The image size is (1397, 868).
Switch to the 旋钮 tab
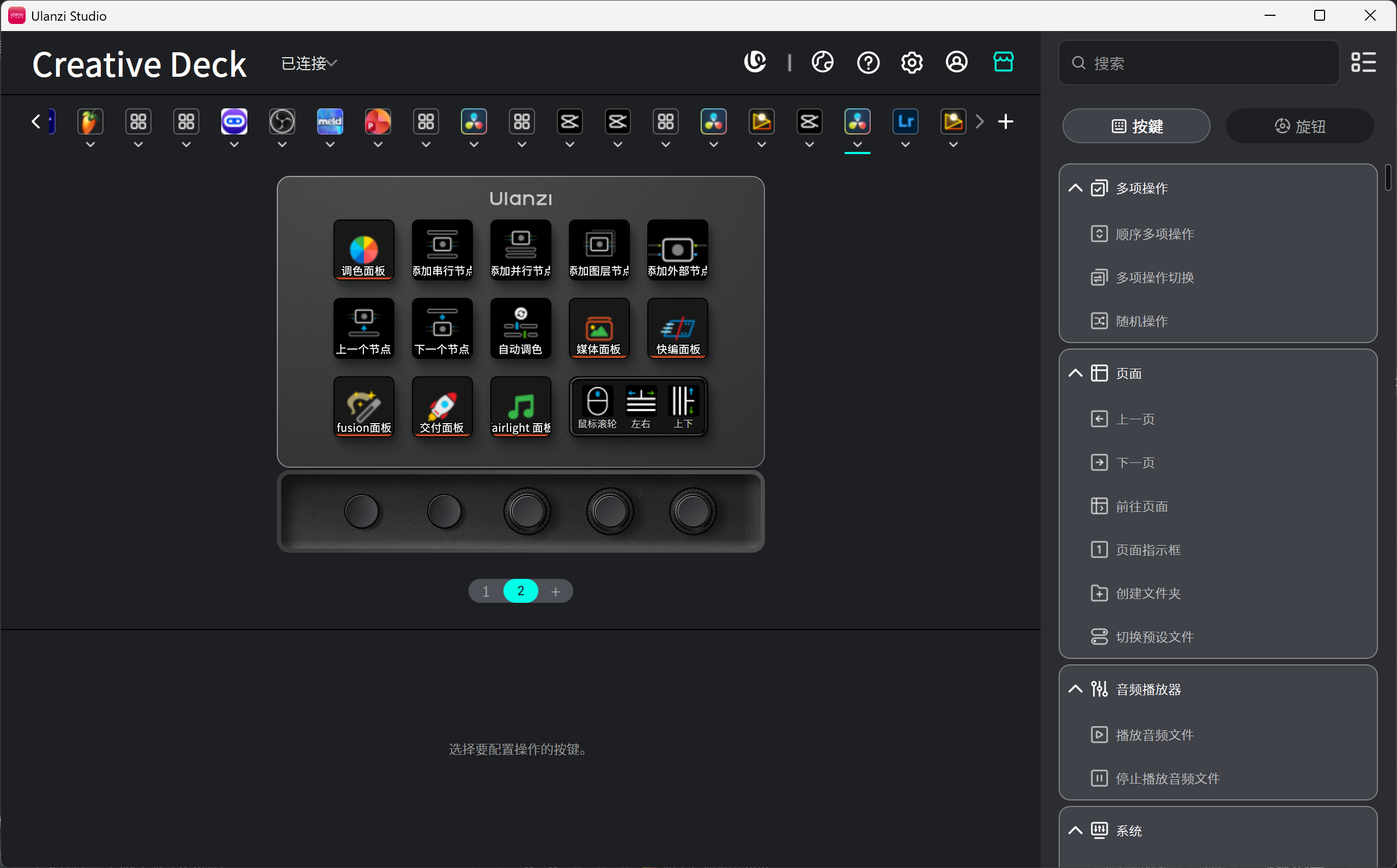pos(1299,126)
